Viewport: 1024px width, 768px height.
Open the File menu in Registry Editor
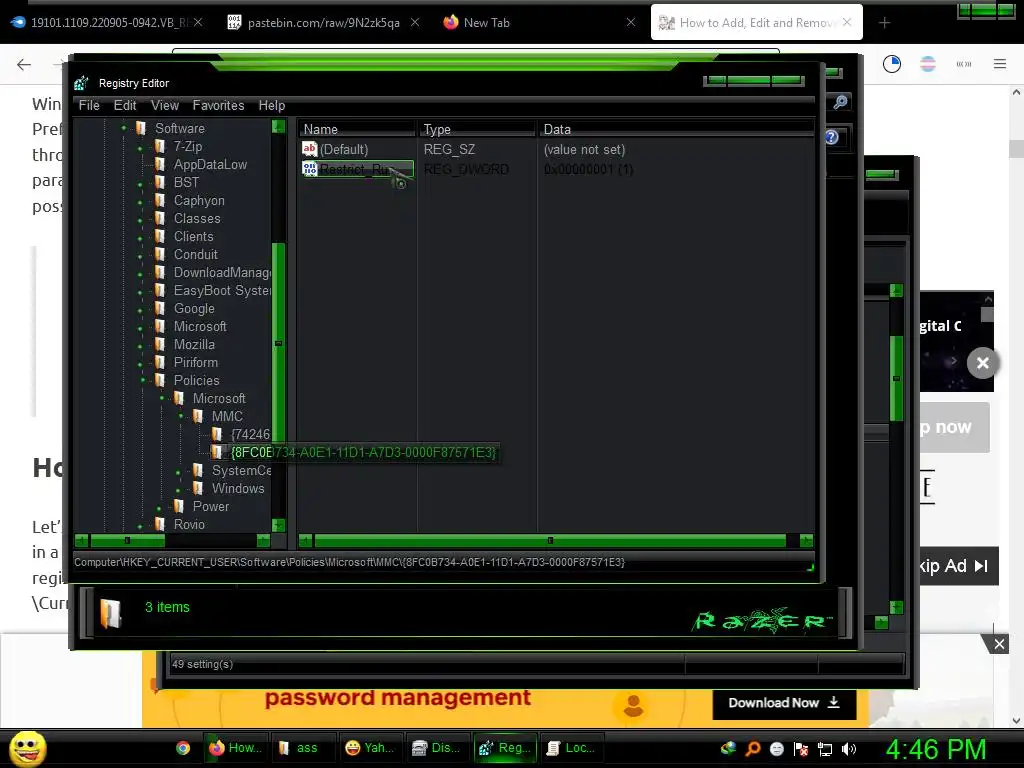tap(89, 105)
